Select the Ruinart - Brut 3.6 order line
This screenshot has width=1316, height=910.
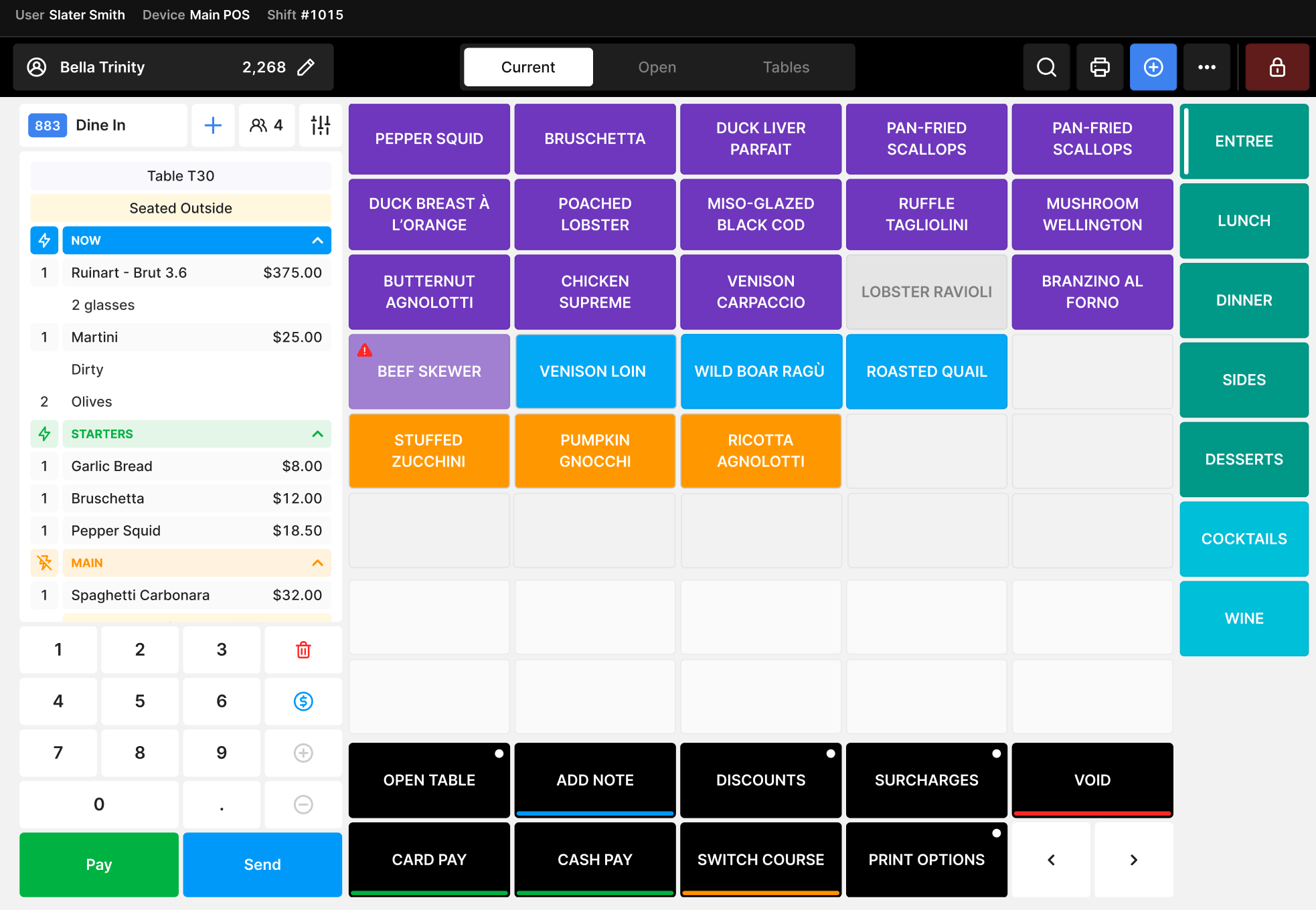pos(197,272)
